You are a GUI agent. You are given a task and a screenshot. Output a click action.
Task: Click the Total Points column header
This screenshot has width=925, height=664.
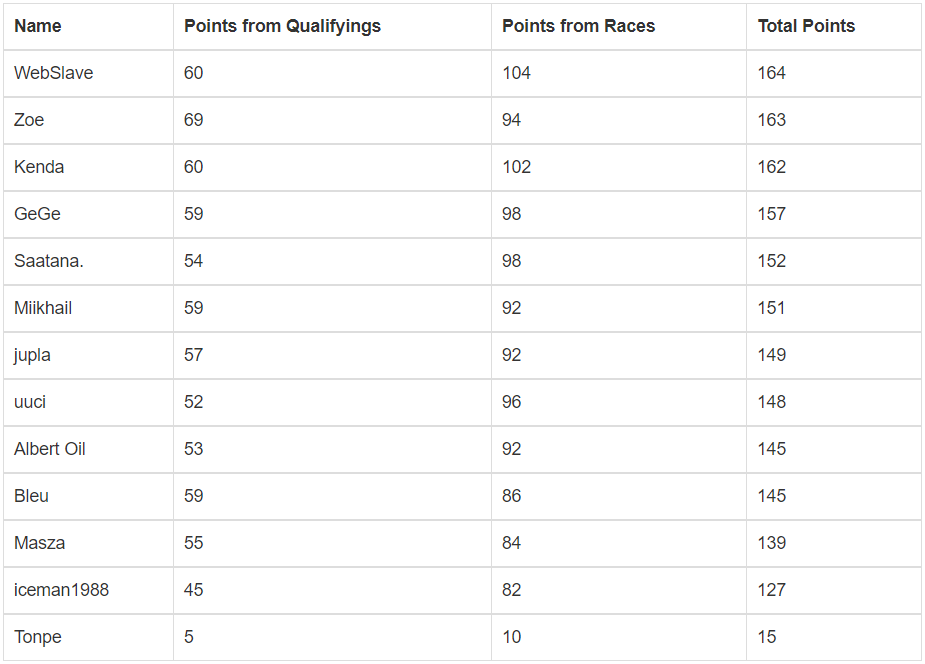click(x=806, y=26)
